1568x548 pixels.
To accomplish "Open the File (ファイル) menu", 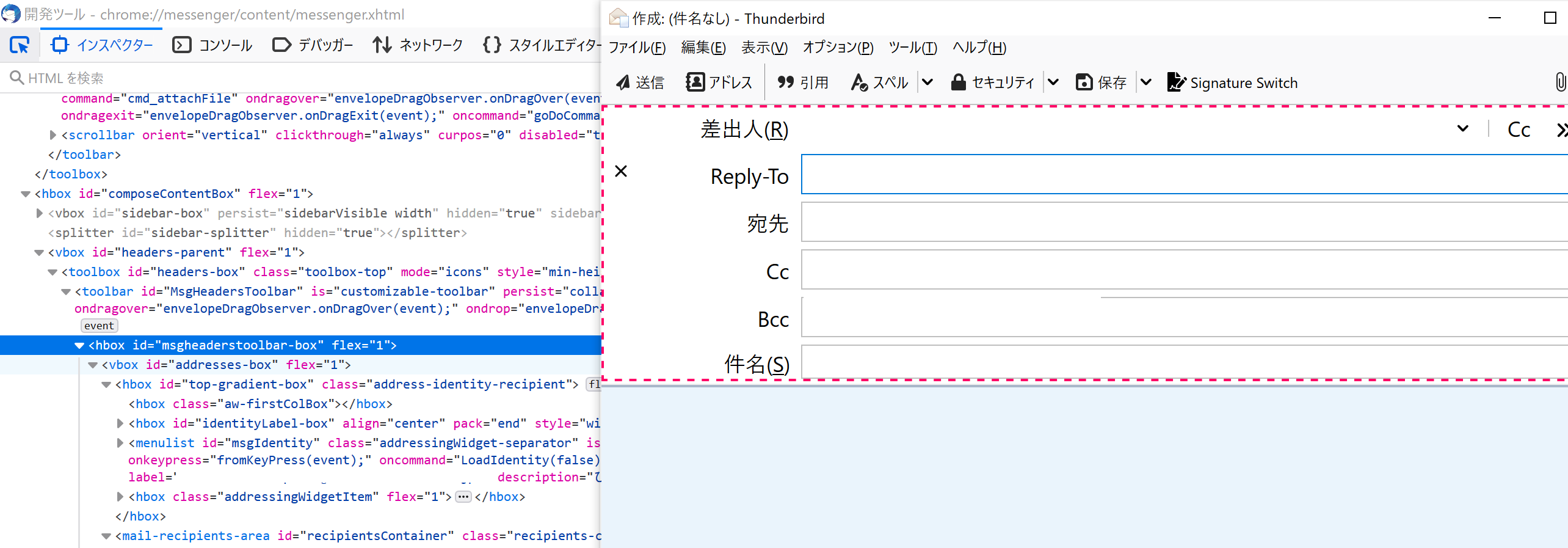I will [x=637, y=48].
